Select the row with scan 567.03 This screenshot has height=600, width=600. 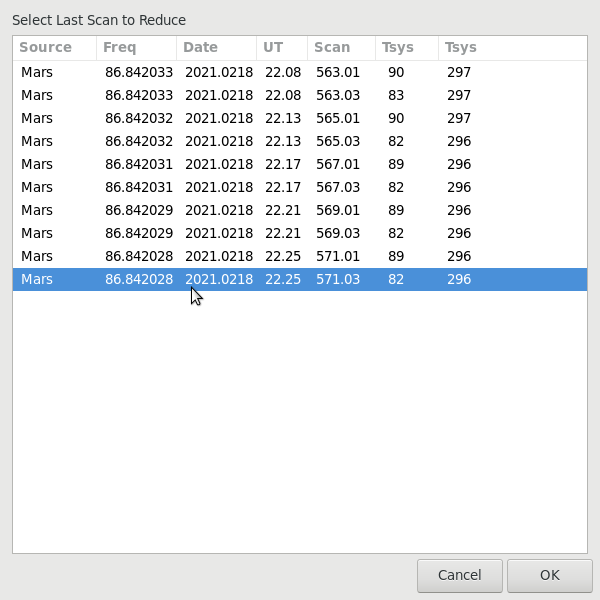300,187
